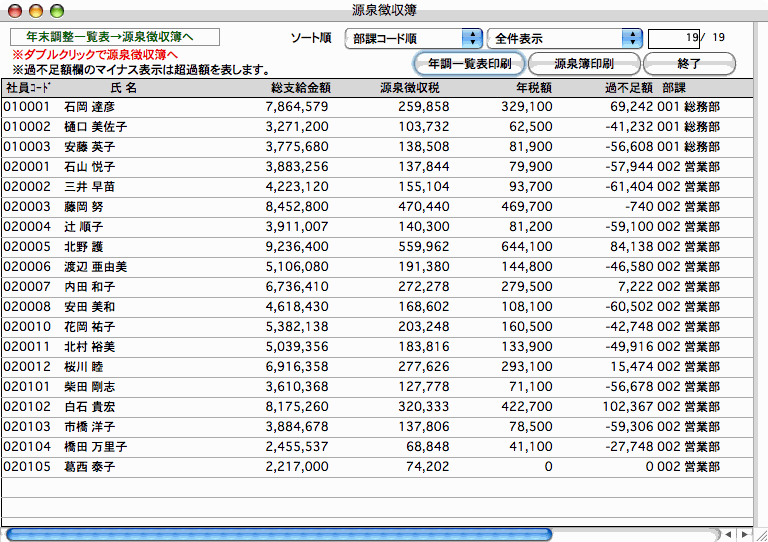Click the green zoom window button
768x542 pixels.
click(x=55, y=10)
